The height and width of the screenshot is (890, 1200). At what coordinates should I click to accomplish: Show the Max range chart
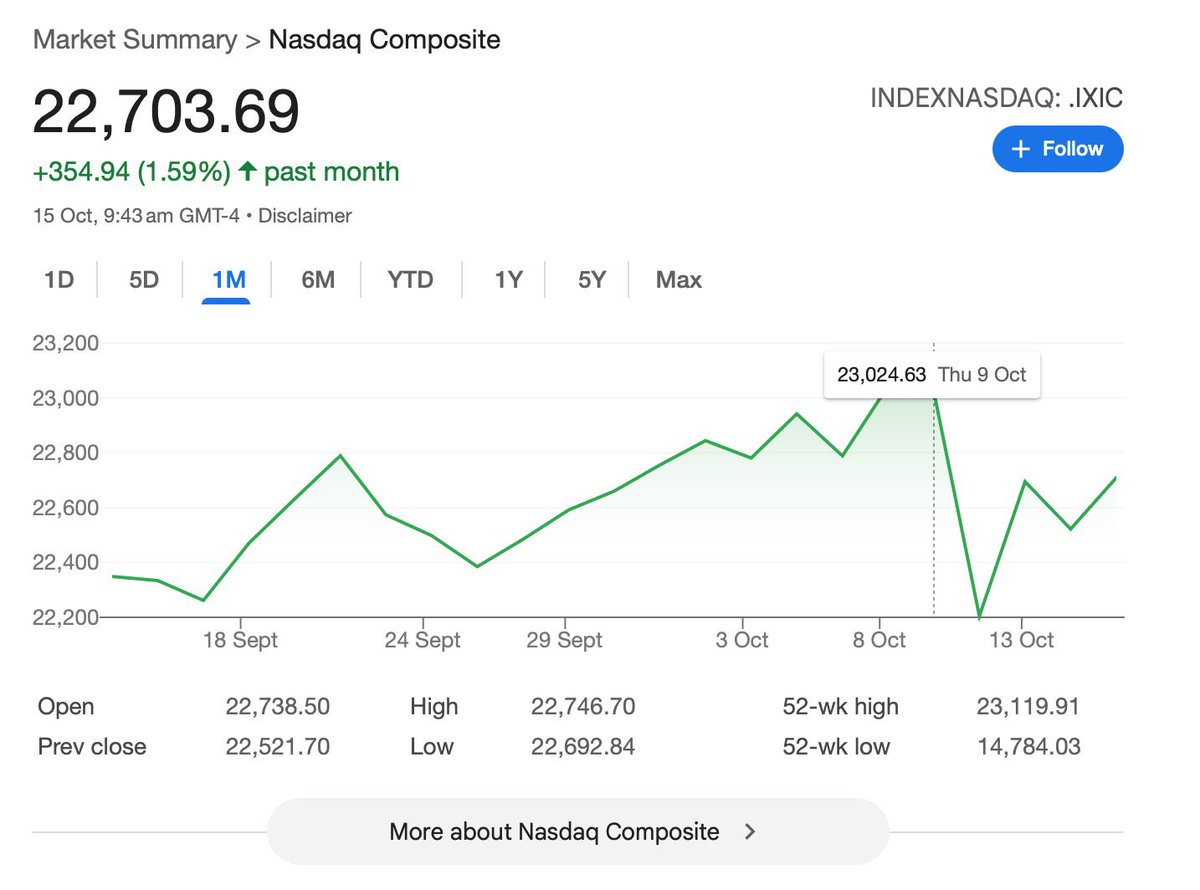pyautogui.click(x=679, y=280)
